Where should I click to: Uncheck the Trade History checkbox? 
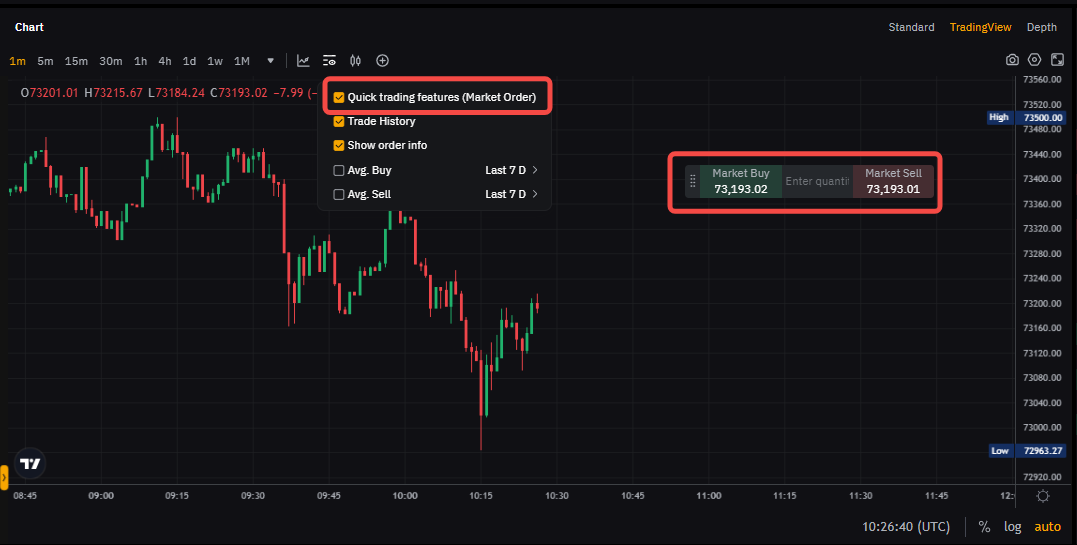pyautogui.click(x=339, y=122)
